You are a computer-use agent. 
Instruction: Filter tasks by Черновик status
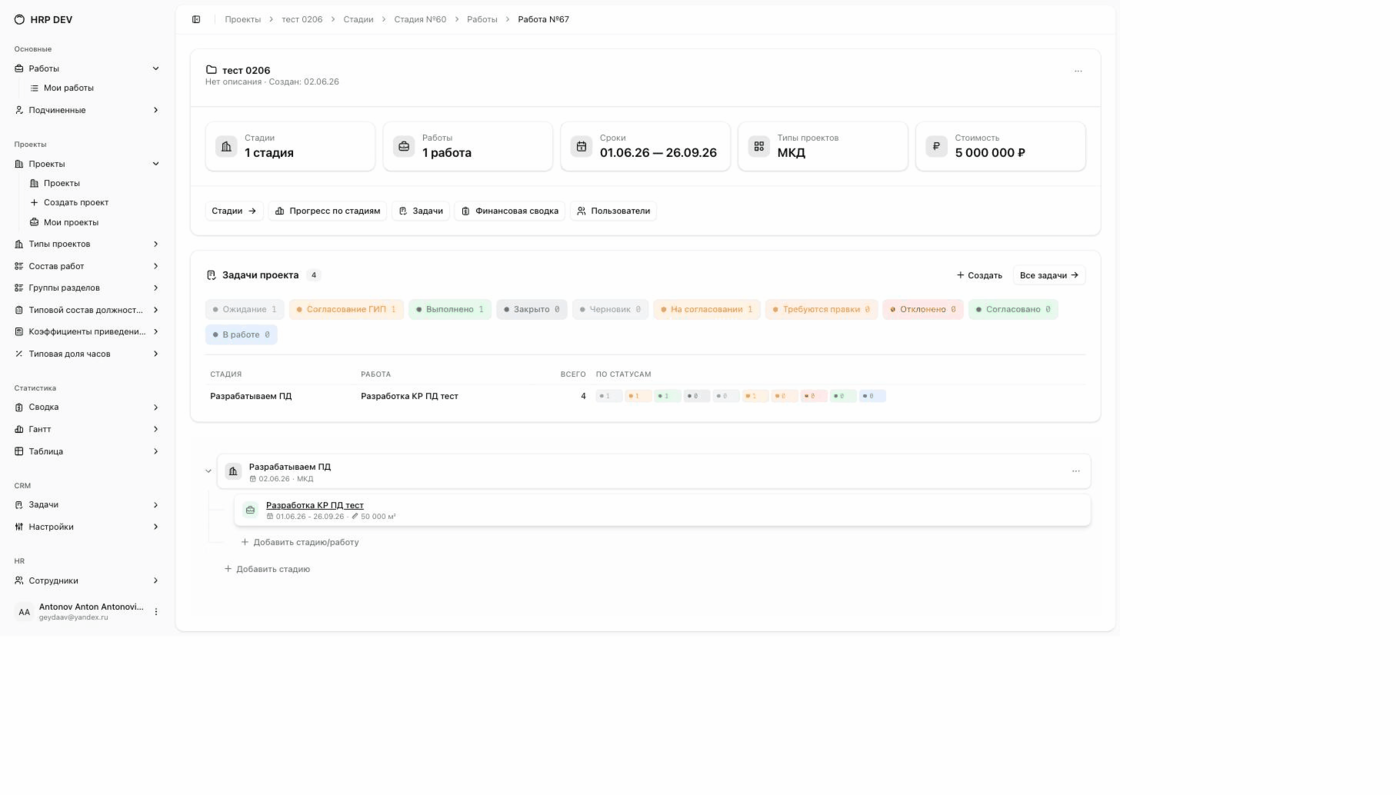610,309
